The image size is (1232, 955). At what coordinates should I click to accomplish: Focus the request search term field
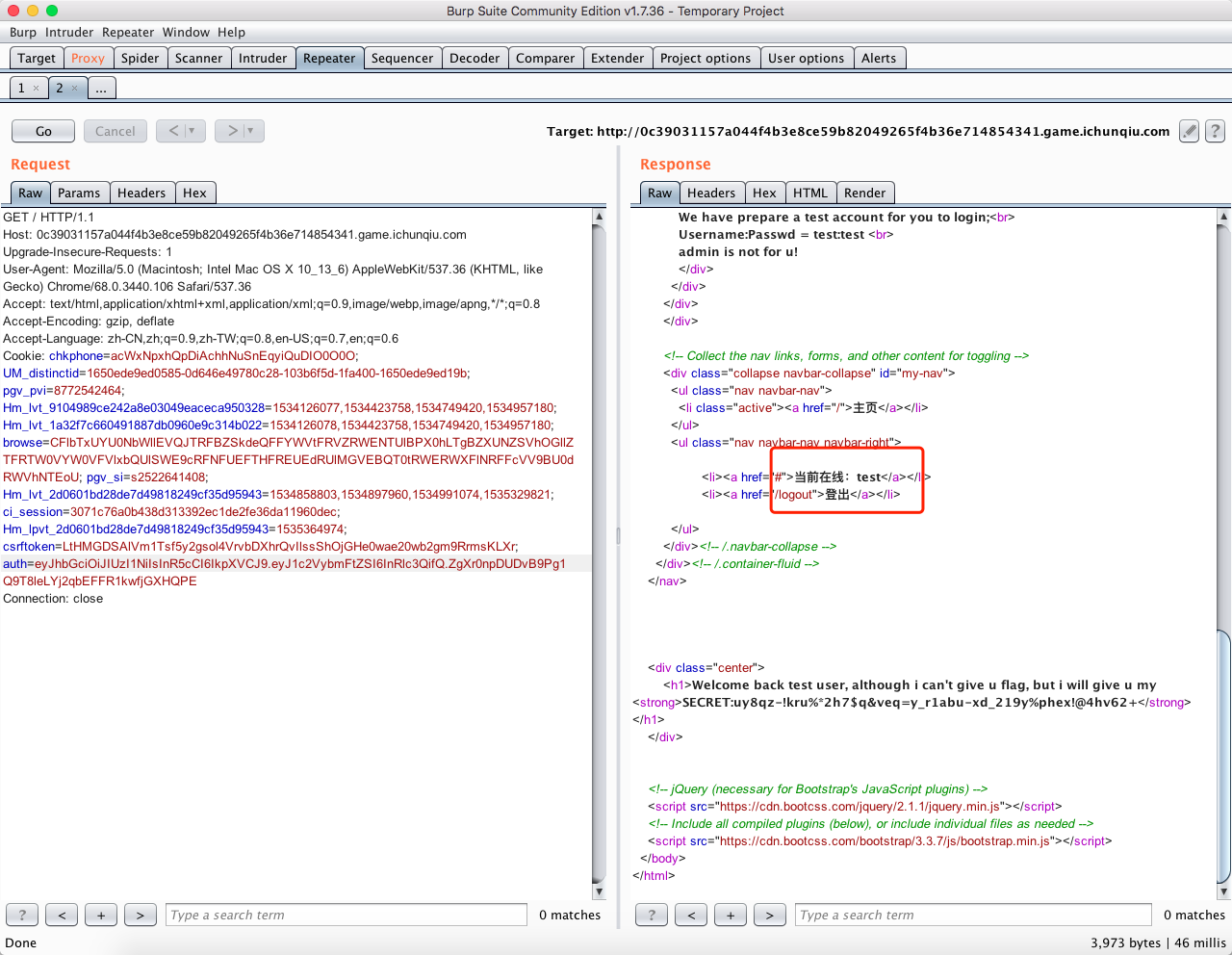[346, 915]
